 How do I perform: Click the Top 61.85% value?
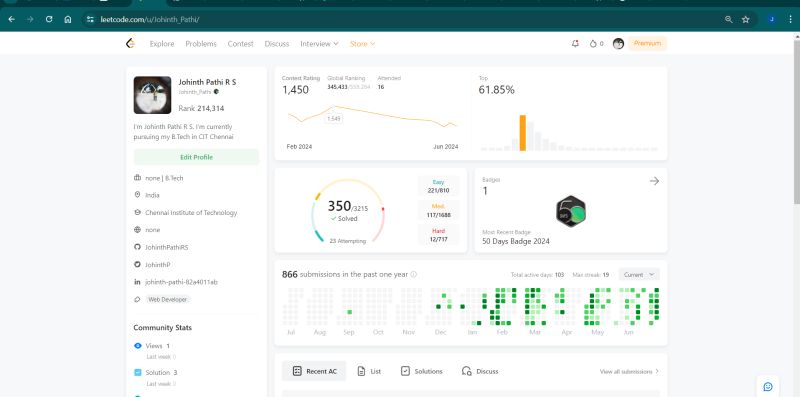[x=496, y=90]
